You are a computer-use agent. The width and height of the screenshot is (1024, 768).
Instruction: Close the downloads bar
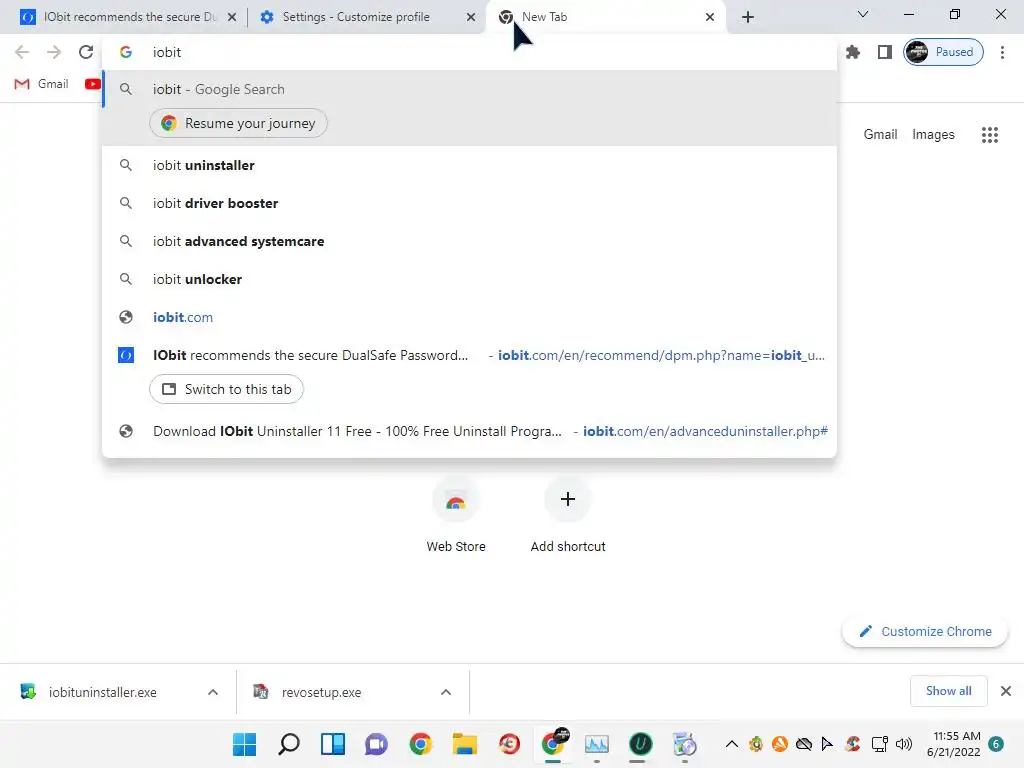[x=1006, y=691]
